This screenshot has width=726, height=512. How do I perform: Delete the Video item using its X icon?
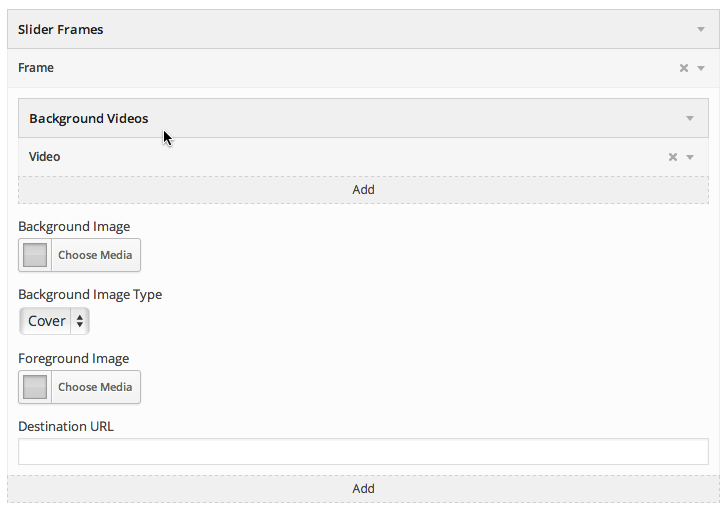click(x=673, y=157)
